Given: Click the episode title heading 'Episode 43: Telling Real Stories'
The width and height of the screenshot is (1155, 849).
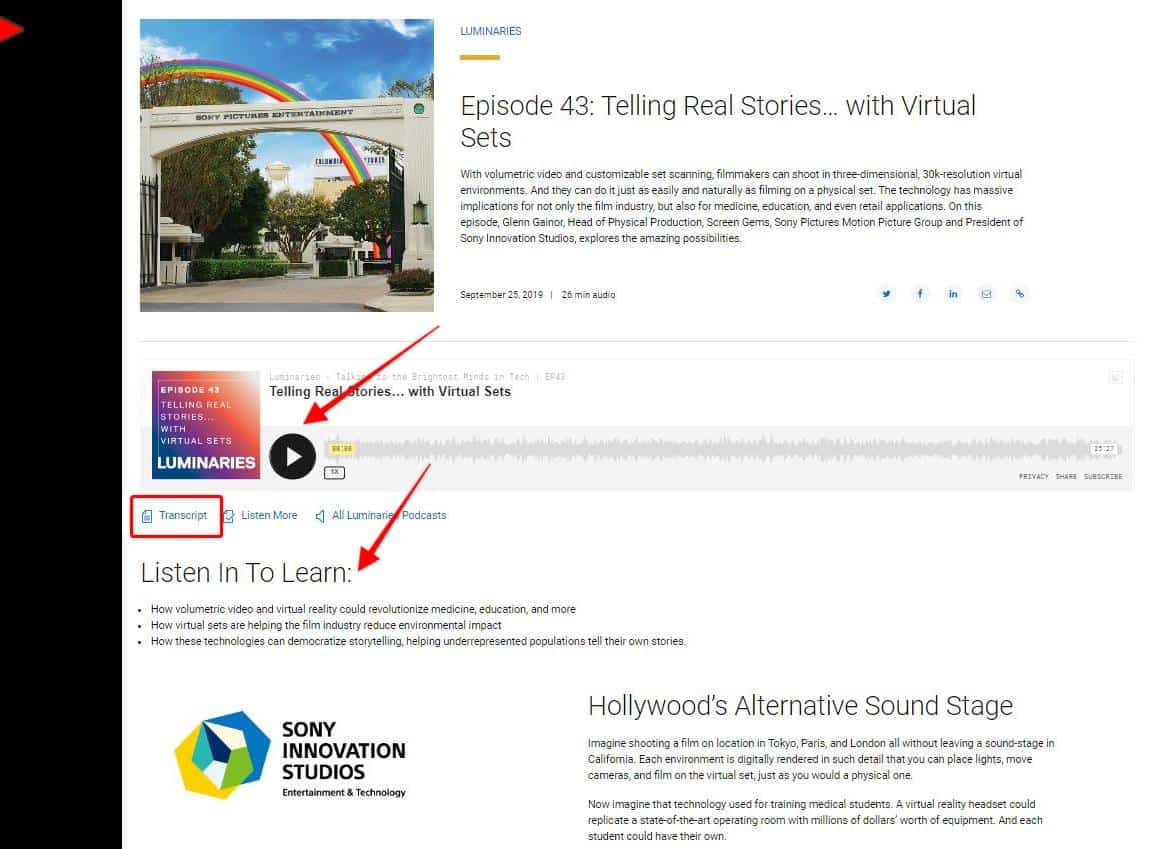Looking at the screenshot, I should coord(718,121).
